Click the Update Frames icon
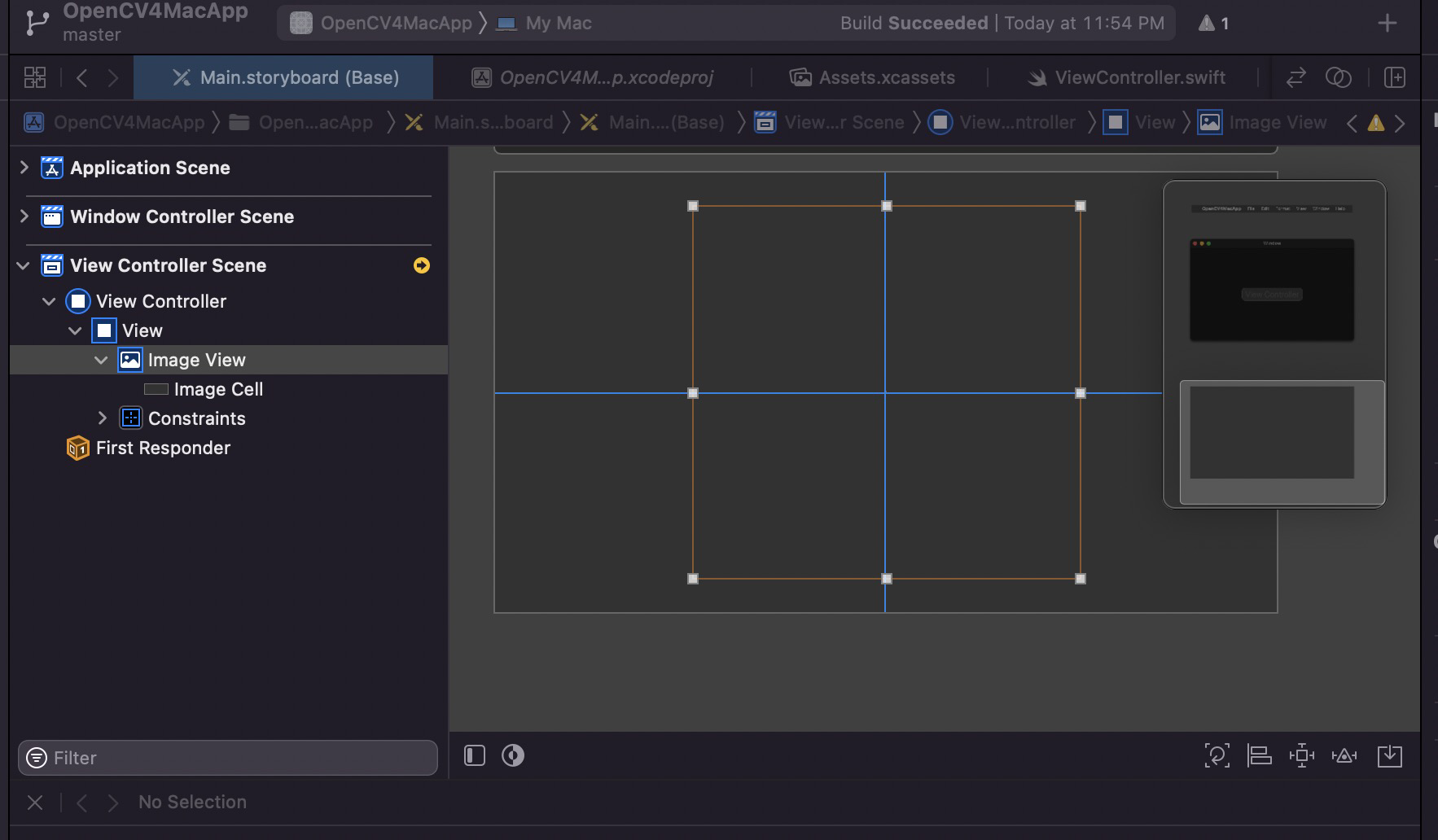This screenshot has width=1438, height=840. pos(1217,755)
